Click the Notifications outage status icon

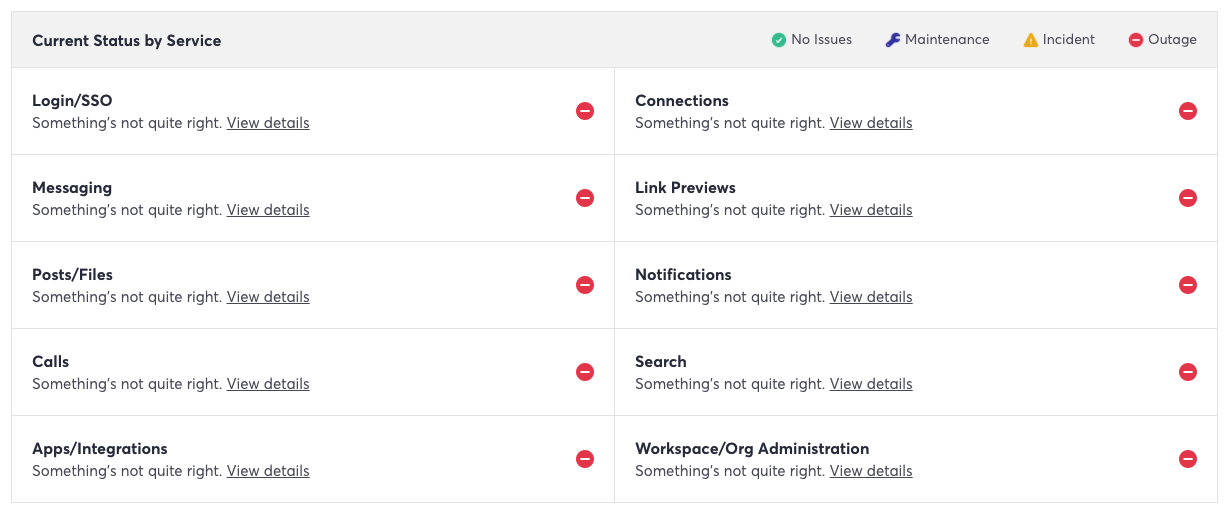coord(1188,285)
